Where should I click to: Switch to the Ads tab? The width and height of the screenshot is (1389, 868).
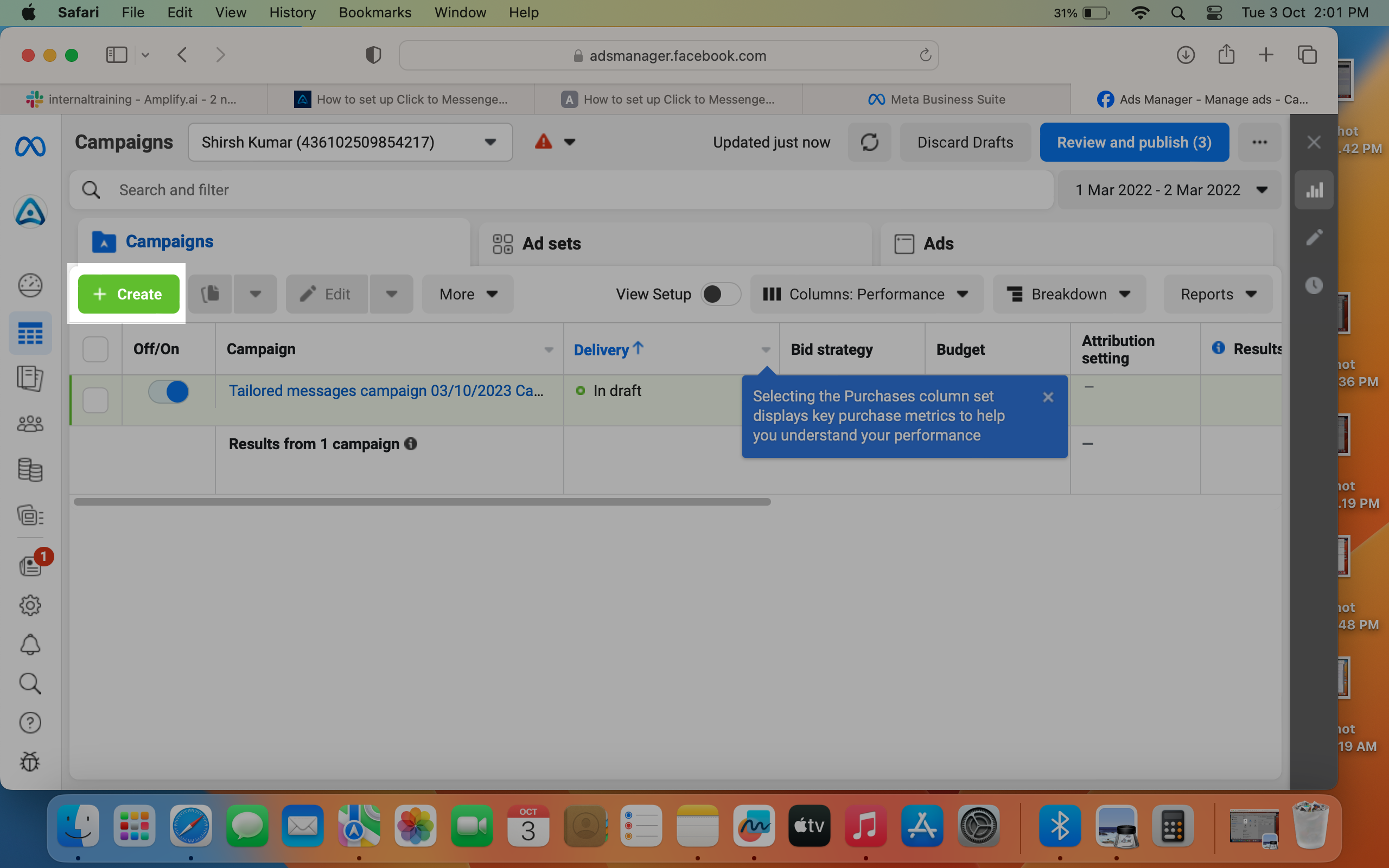[1076, 244]
